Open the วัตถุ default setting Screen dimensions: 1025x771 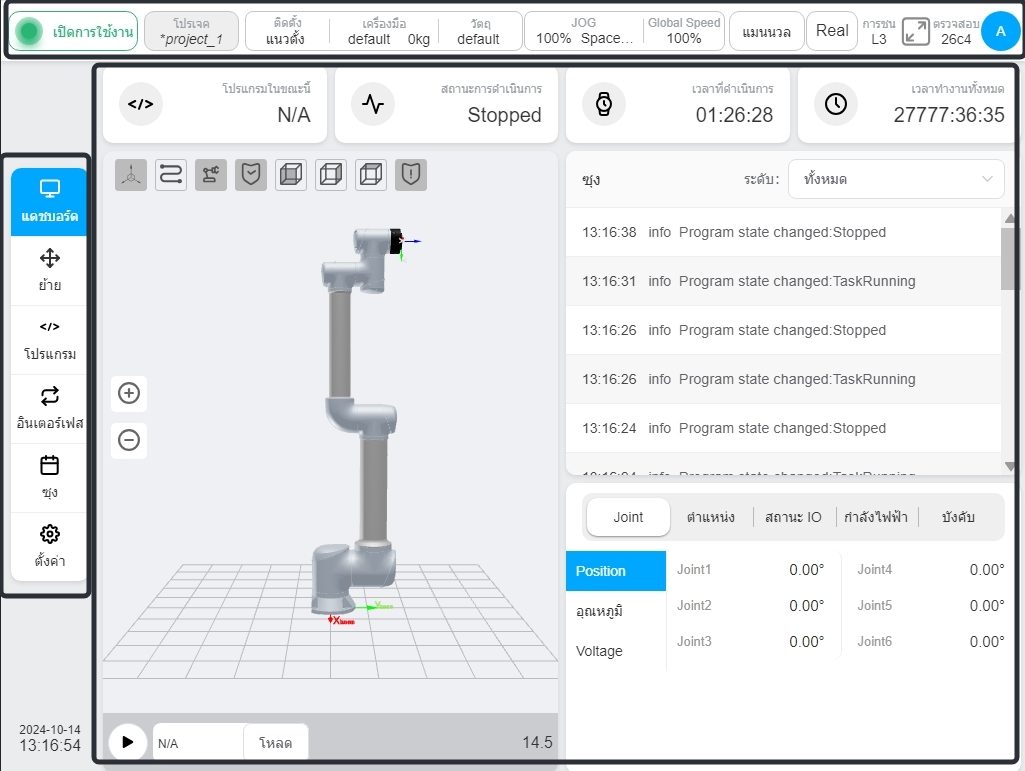pos(479,31)
